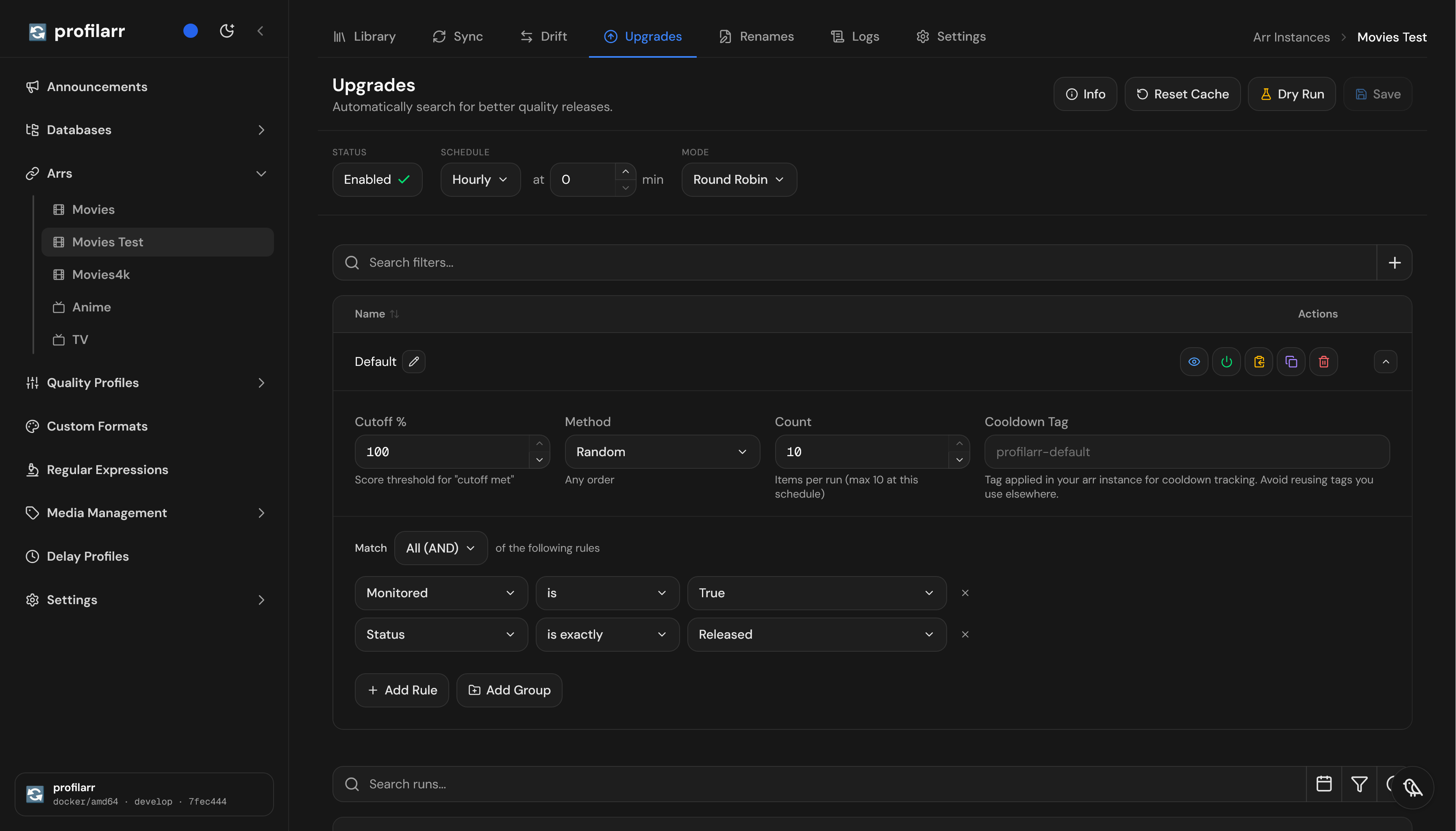Decrease the Count value
The width and height of the screenshot is (1456, 831).
959,460
